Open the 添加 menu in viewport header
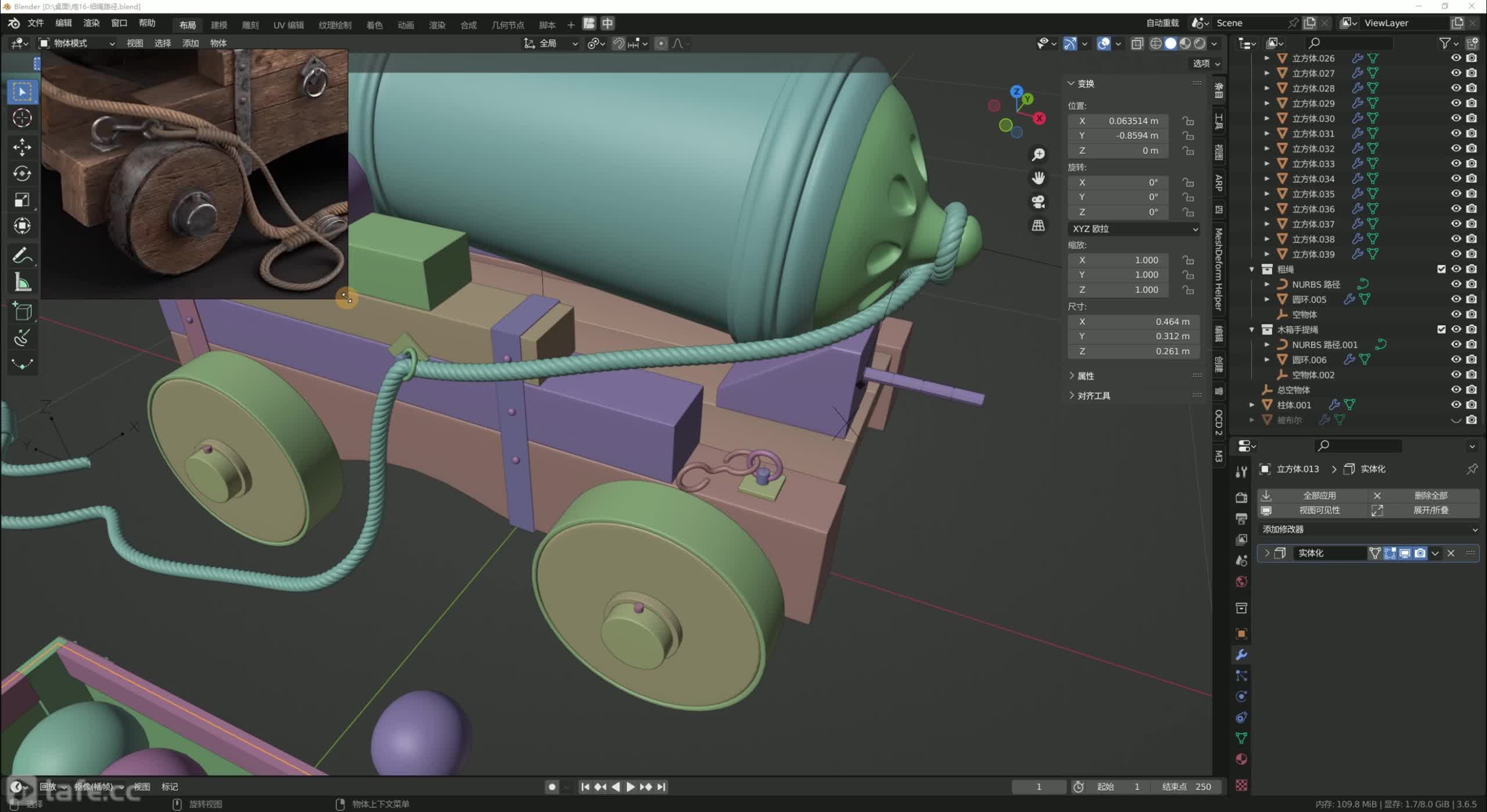The width and height of the screenshot is (1487, 812). pos(191,44)
